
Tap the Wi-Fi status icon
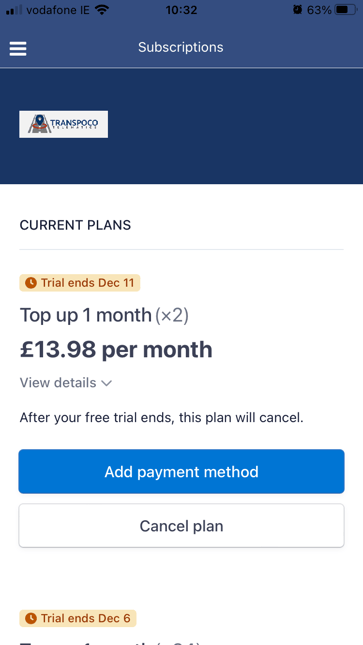(x=101, y=9)
